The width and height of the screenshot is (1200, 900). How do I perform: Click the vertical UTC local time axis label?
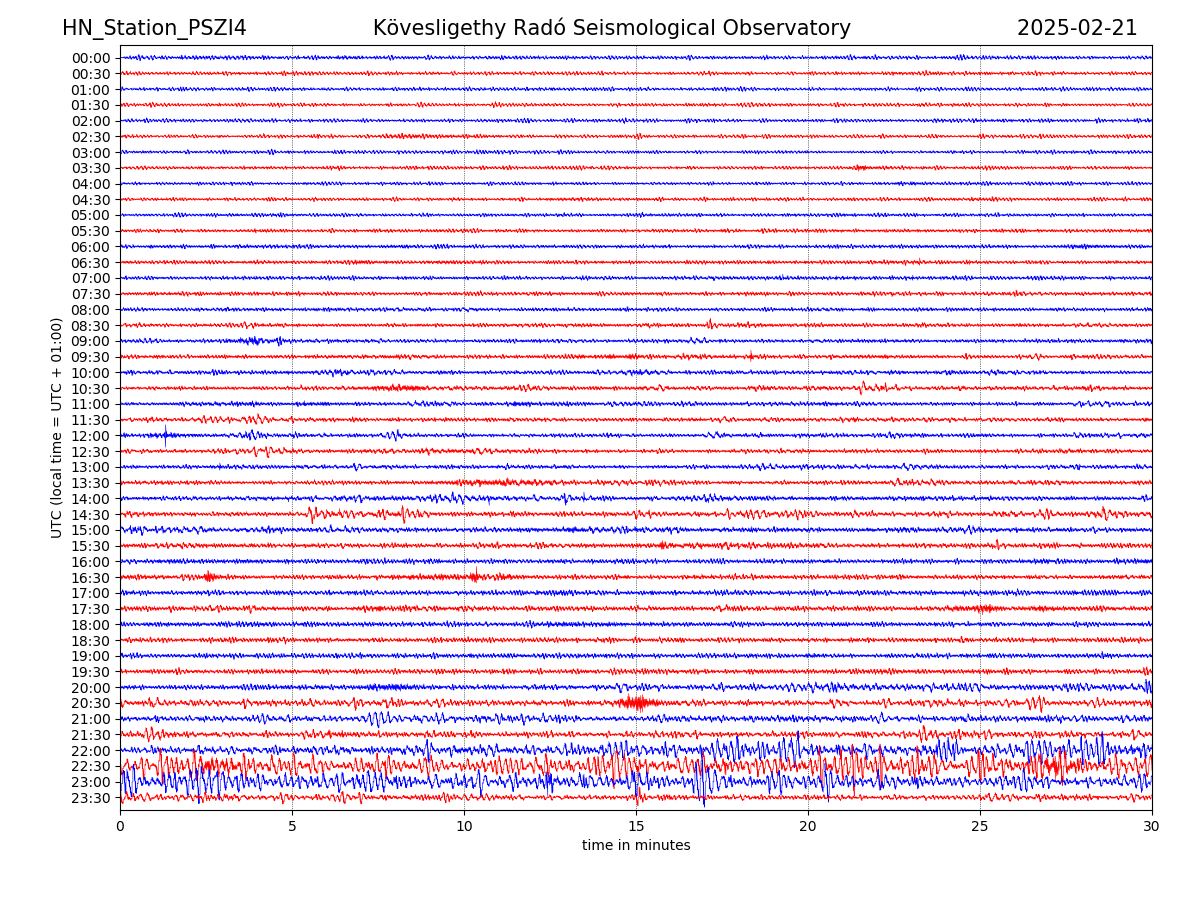58,428
